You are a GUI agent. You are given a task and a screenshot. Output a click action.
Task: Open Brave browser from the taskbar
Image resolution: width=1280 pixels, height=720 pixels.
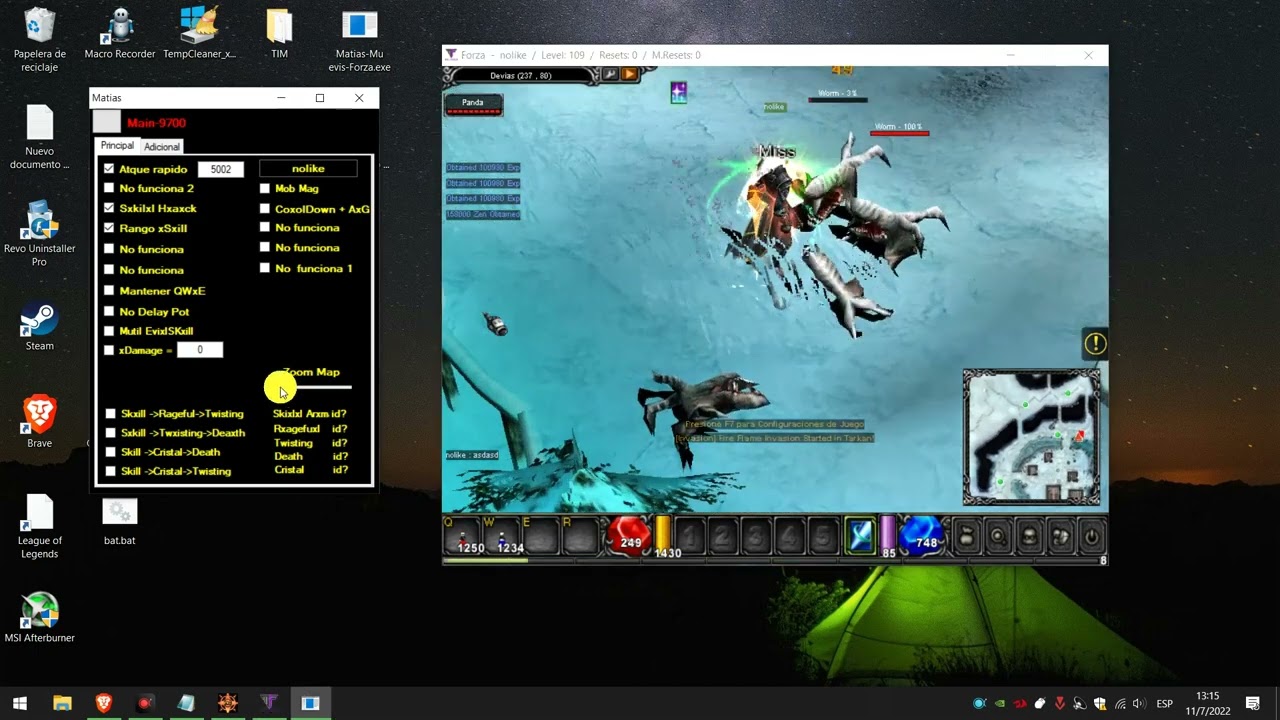(103, 703)
